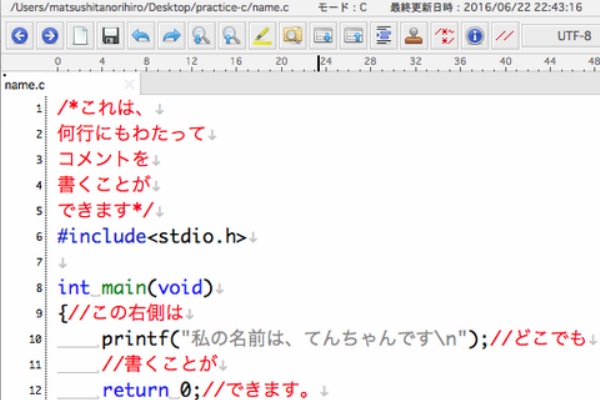The image size is (600, 400).
Task: Create a new blank document
Action: (x=80, y=36)
